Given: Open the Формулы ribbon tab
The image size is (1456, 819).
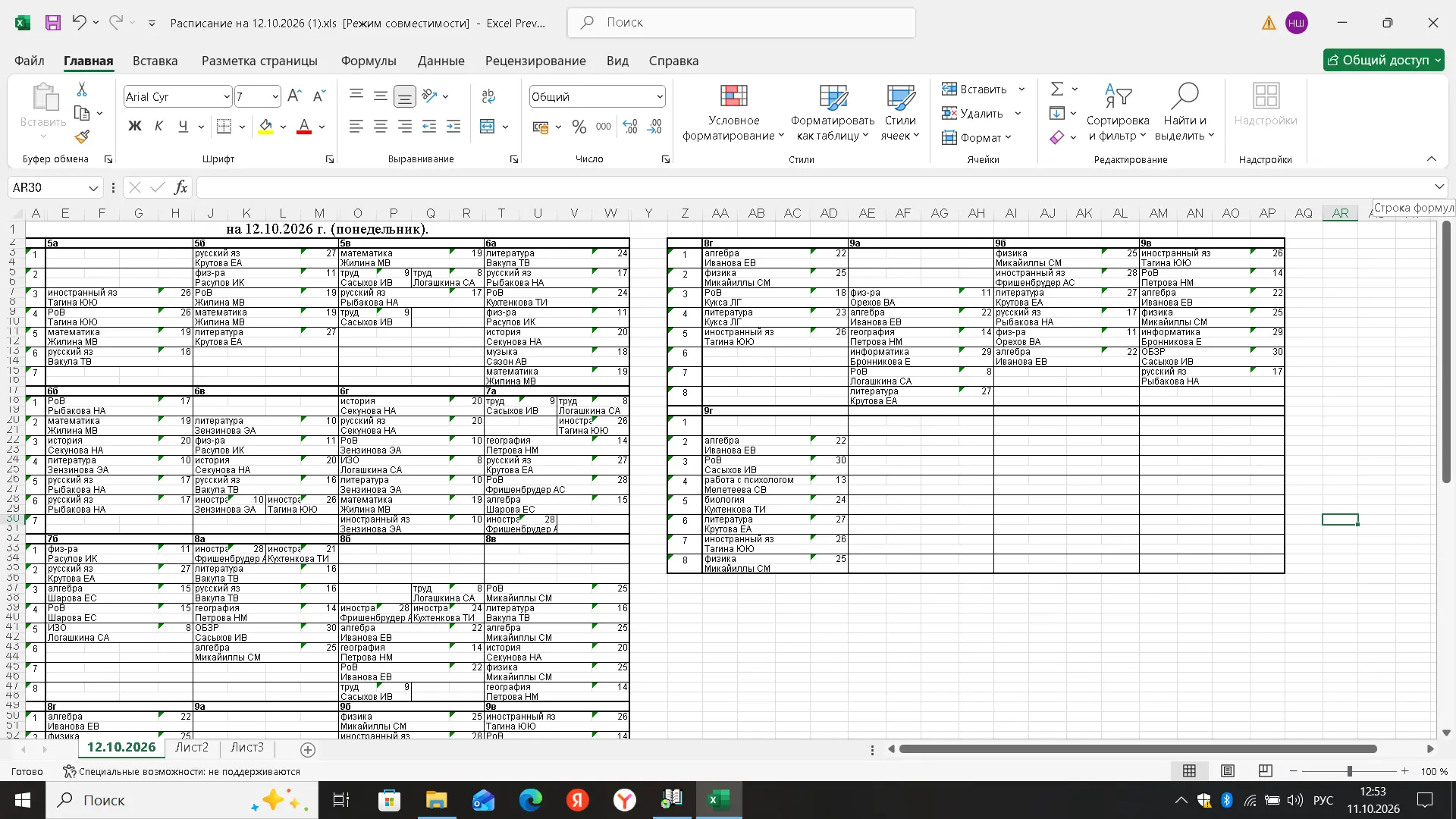Looking at the screenshot, I should 369,61.
